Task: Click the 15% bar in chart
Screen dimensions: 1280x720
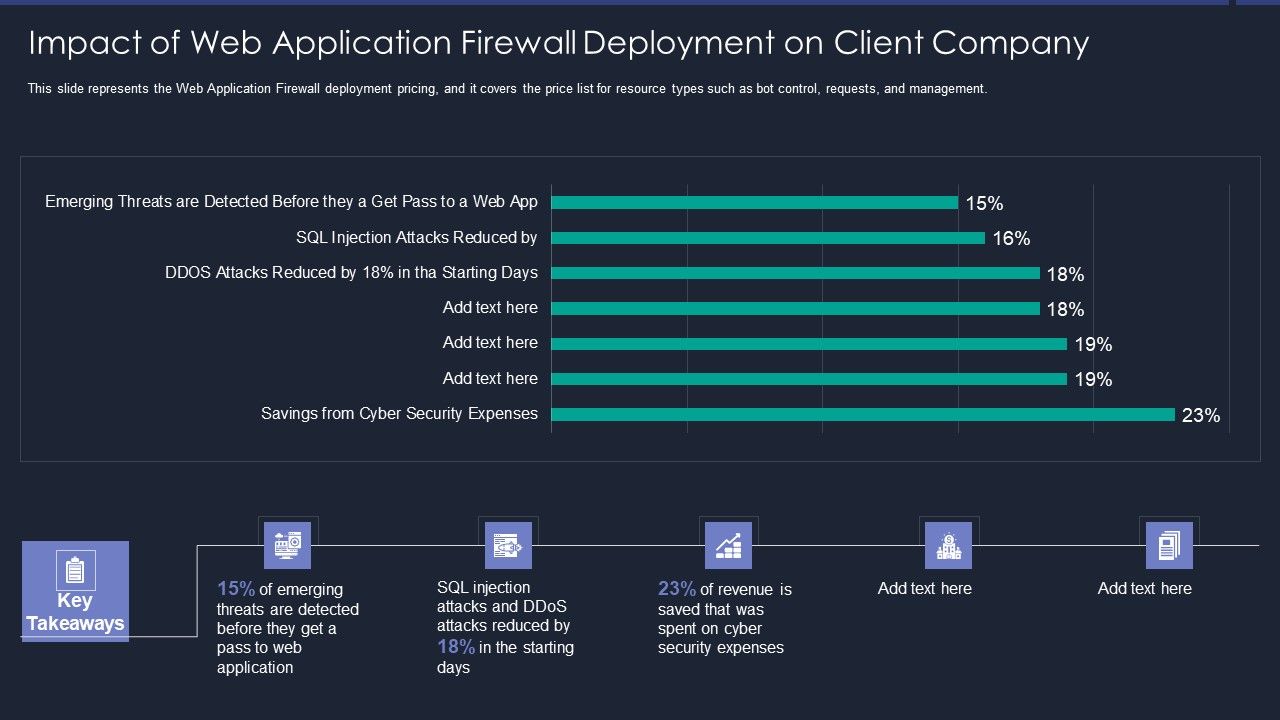Action: click(755, 202)
